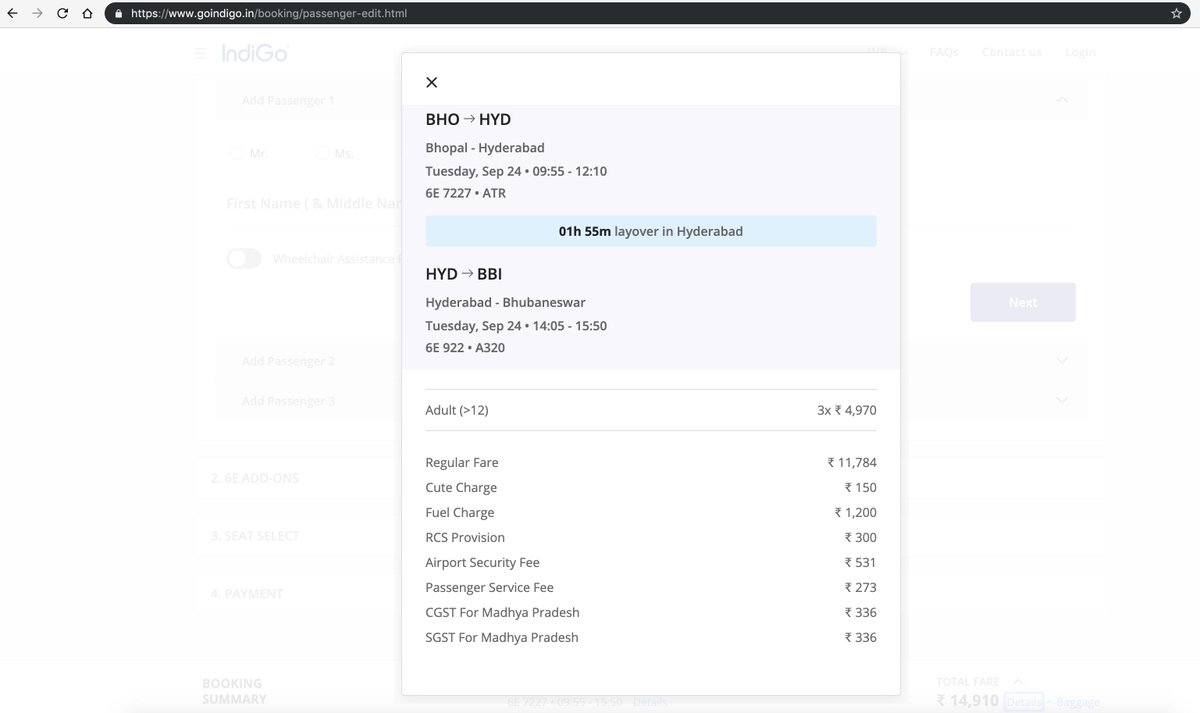Collapse the Total Fare chevron
Viewport: 1200px width, 713px height.
pos(1018,681)
